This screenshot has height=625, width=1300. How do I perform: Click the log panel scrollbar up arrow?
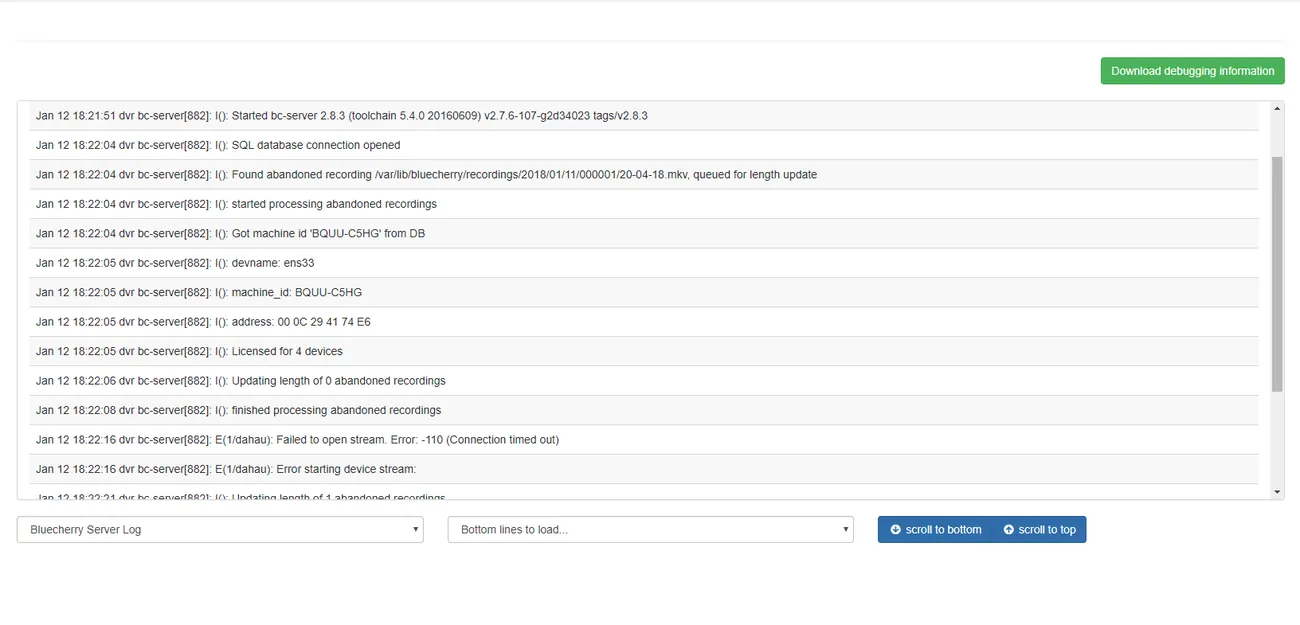1277,108
